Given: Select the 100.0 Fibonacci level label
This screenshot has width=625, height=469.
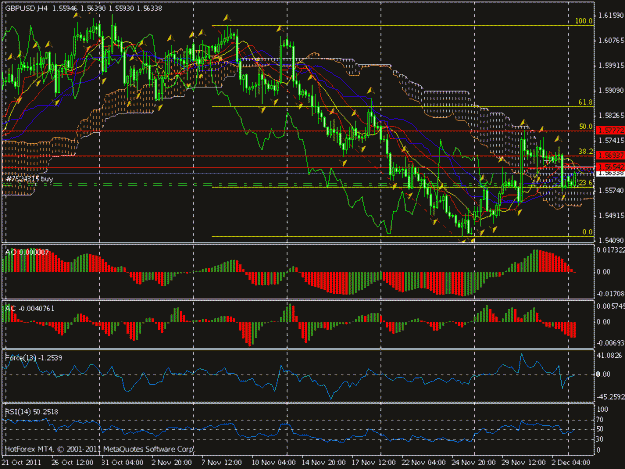Looking at the screenshot, I should pyautogui.click(x=584, y=21).
